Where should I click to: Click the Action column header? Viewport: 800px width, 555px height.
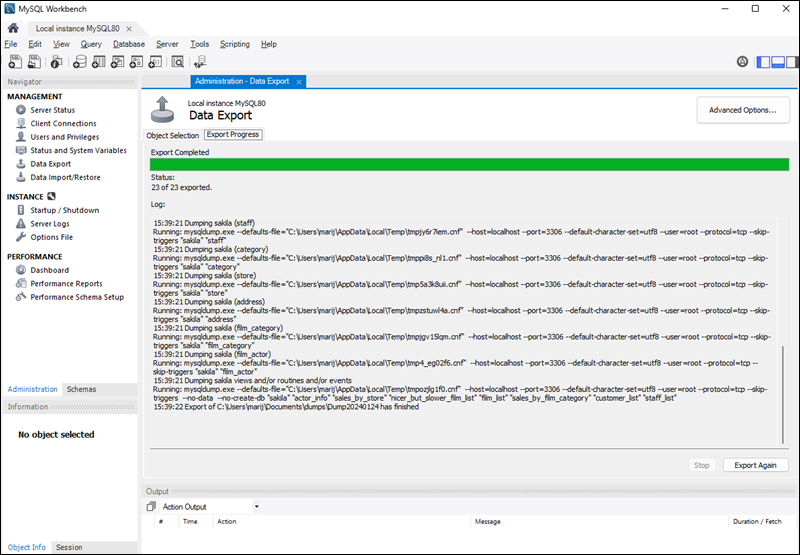click(227, 521)
